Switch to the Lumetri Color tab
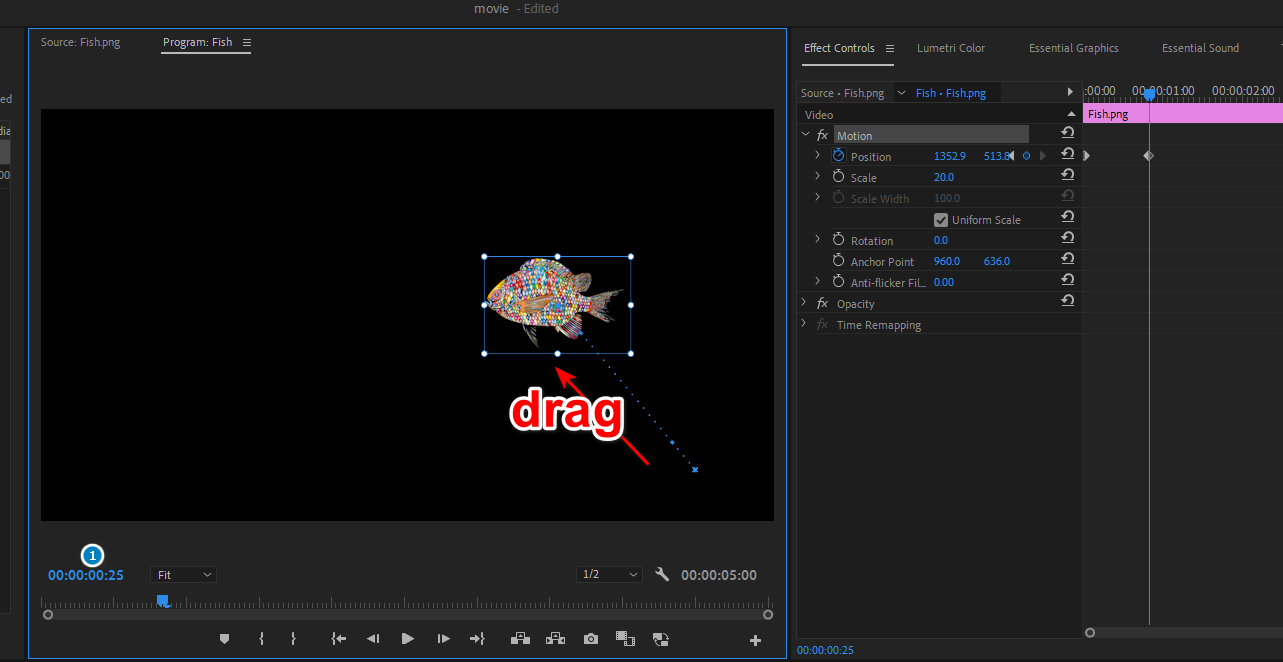Image resolution: width=1283 pixels, height=662 pixels. [950, 48]
